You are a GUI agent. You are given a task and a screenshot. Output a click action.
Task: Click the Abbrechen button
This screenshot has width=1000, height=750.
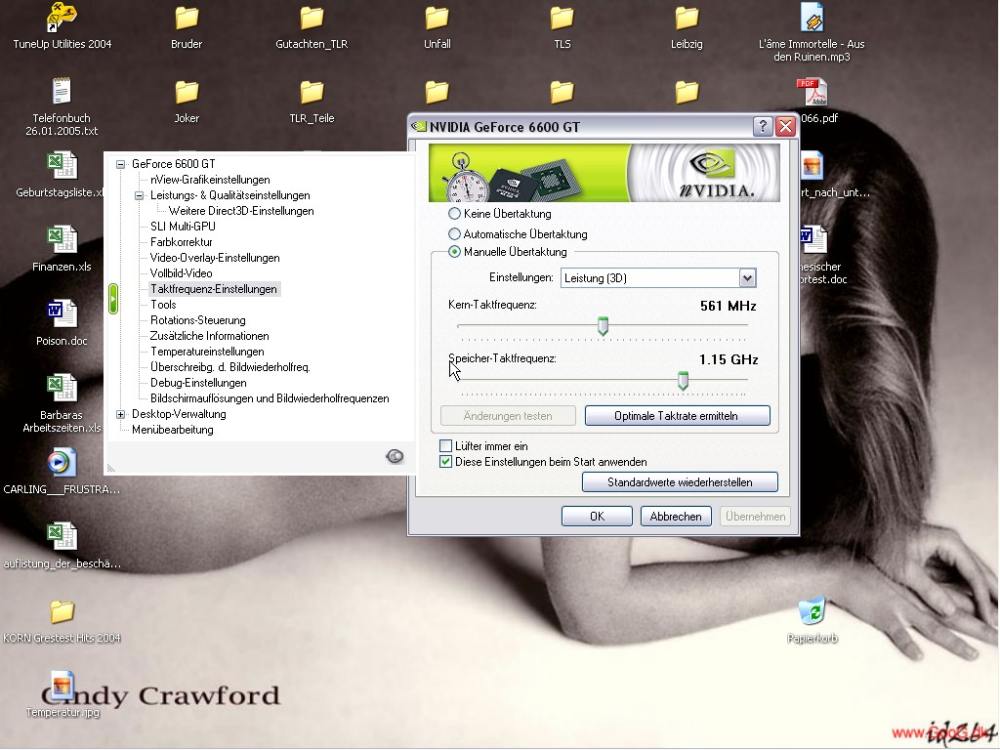pos(675,517)
